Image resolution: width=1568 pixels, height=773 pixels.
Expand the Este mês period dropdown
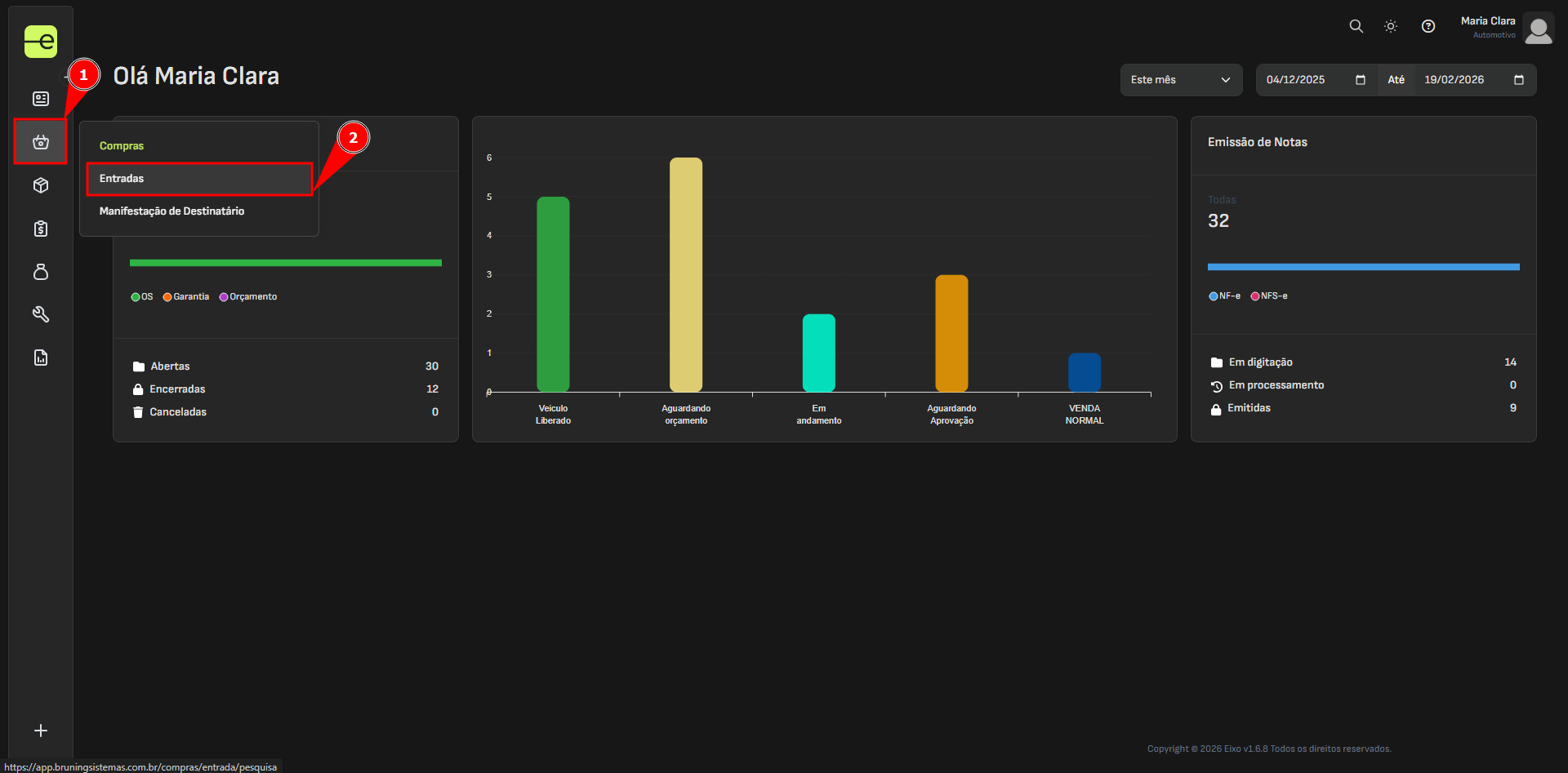coord(1181,80)
